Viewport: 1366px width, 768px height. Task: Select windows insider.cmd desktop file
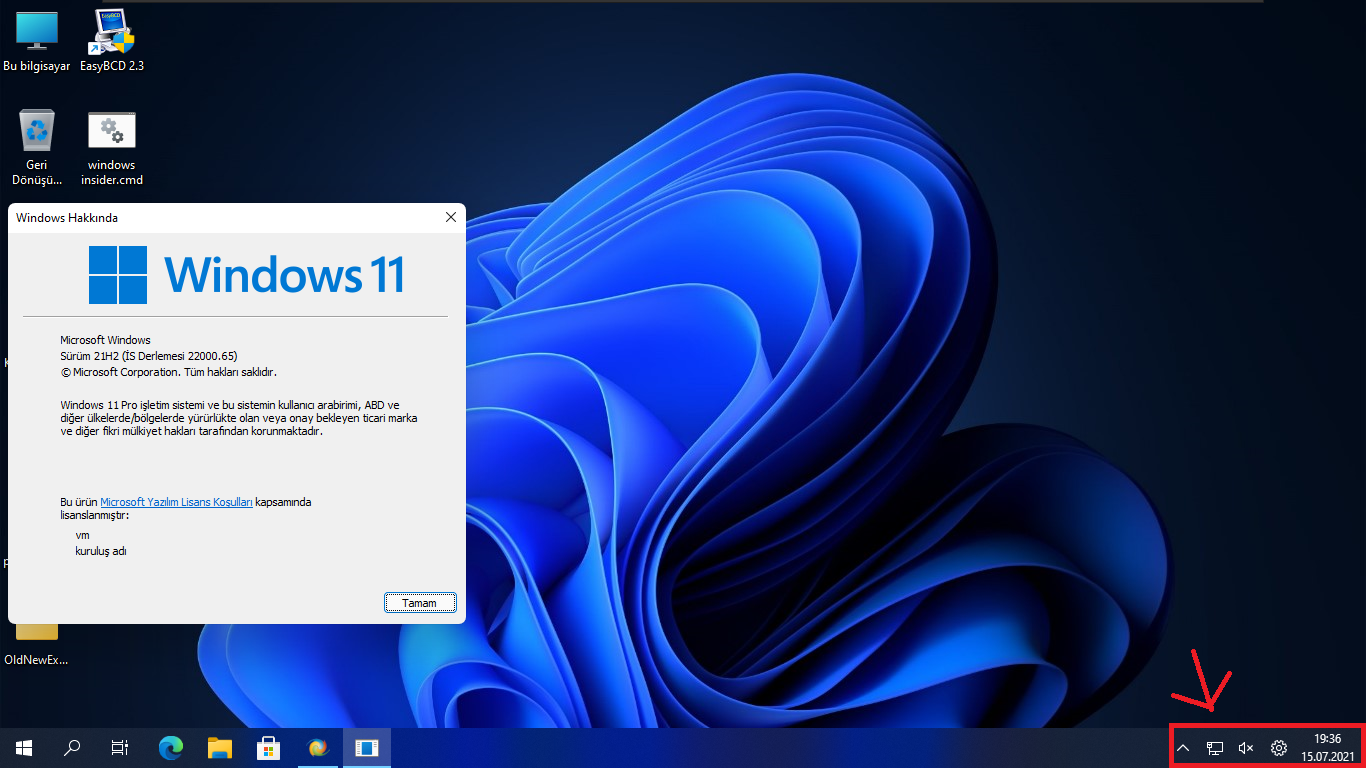[x=112, y=148]
